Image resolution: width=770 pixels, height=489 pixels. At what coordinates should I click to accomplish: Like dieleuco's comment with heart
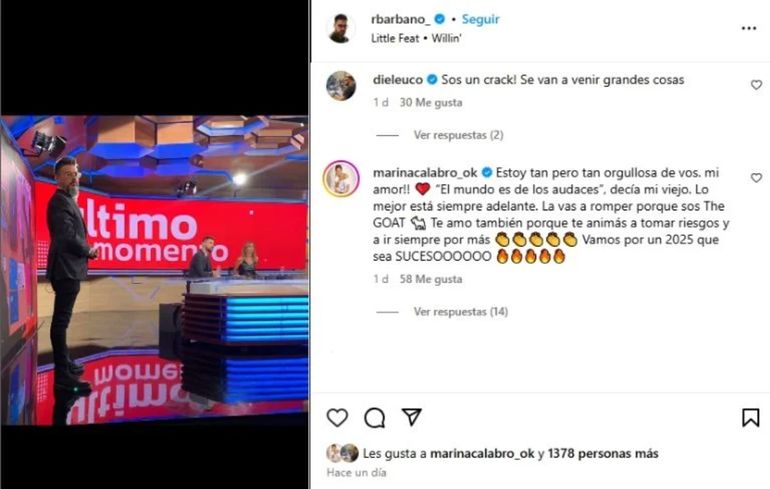756,85
